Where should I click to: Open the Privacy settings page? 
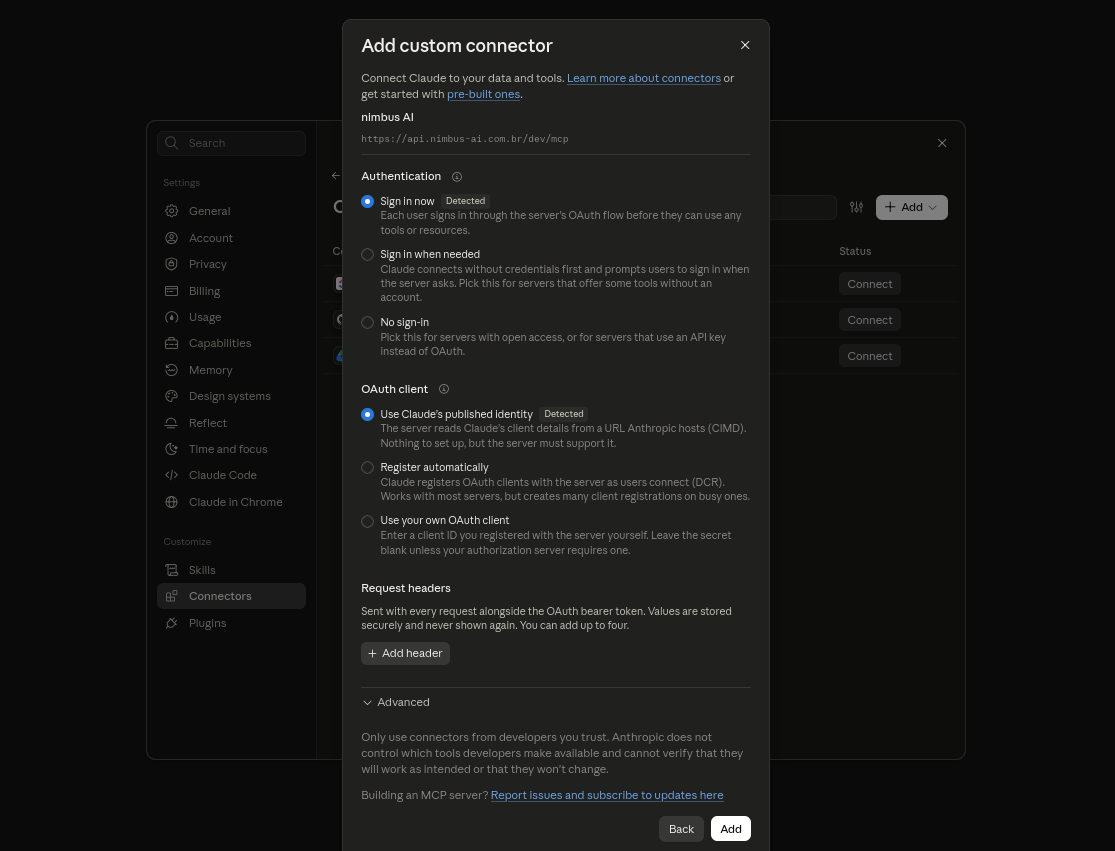point(232,264)
